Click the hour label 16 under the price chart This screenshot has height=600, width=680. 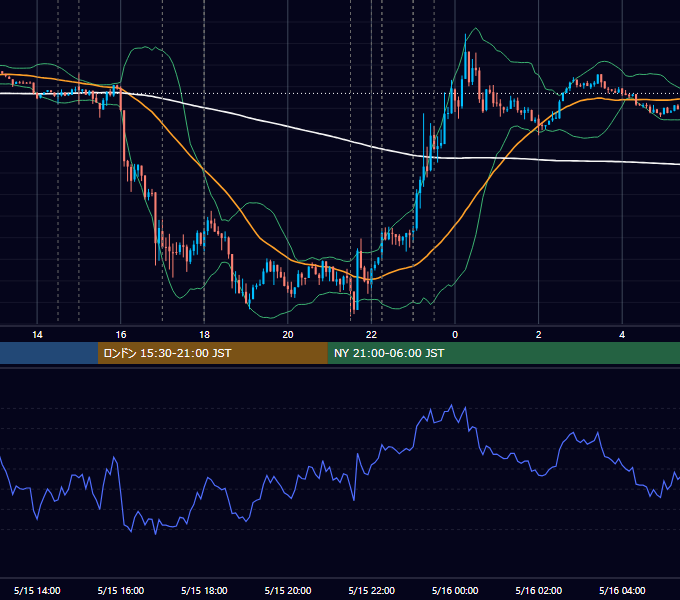pos(121,335)
